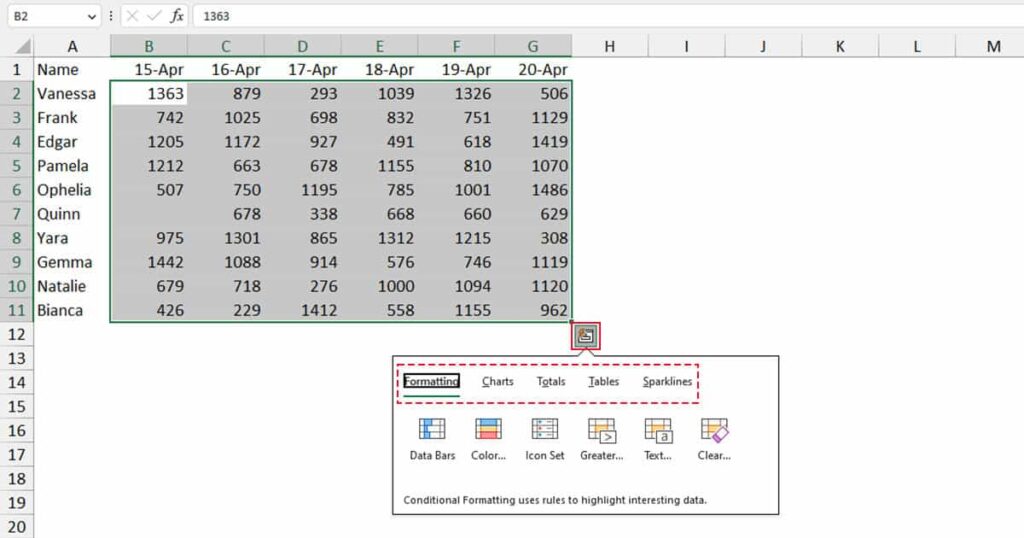
Task: Click the Vanessa name cell
Action: (72, 93)
